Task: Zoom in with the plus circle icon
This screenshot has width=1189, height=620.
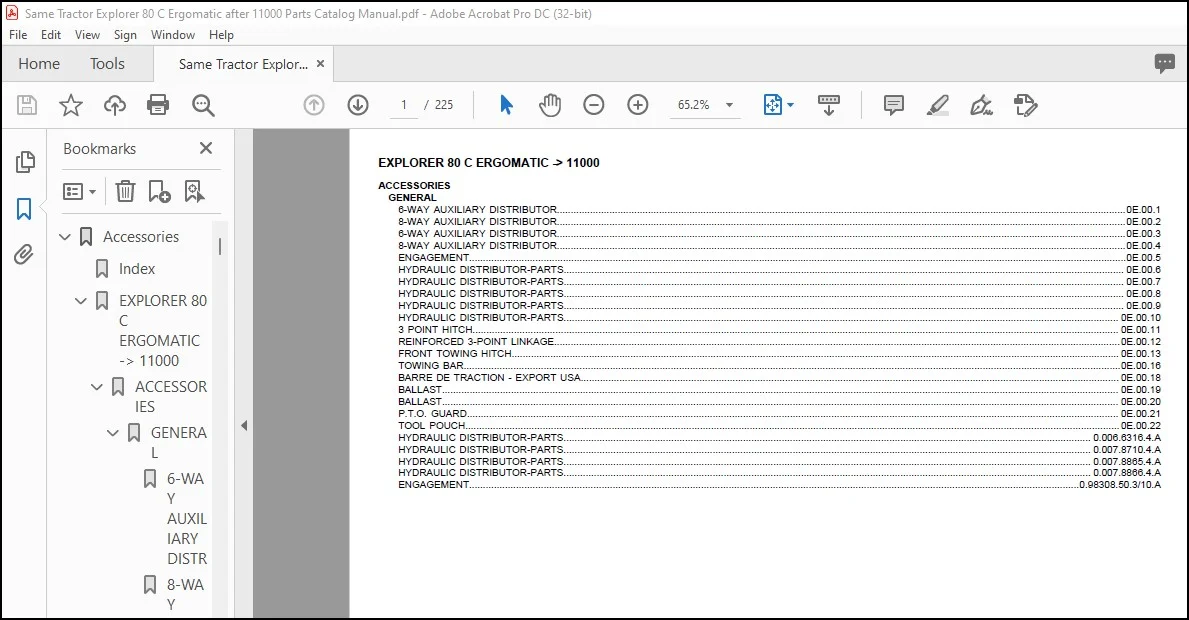Action: tap(638, 105)
